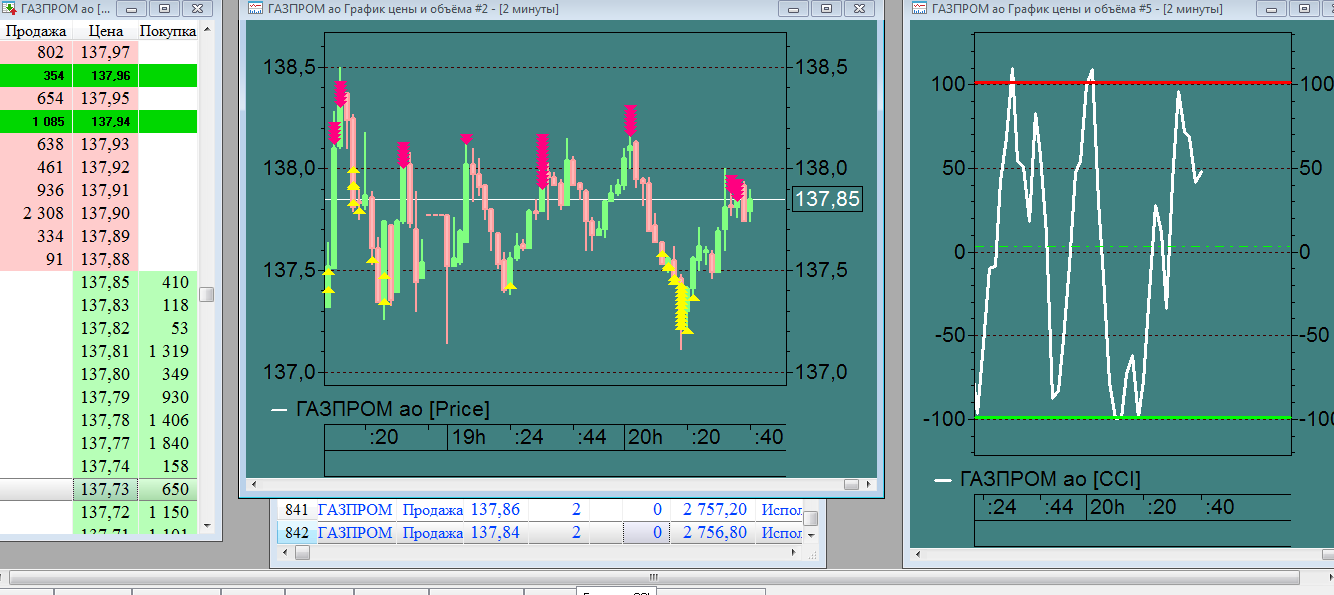Click trades table vertical scrollbar thumb
This screenshot has height=595, width=1334.
[811, 518]
